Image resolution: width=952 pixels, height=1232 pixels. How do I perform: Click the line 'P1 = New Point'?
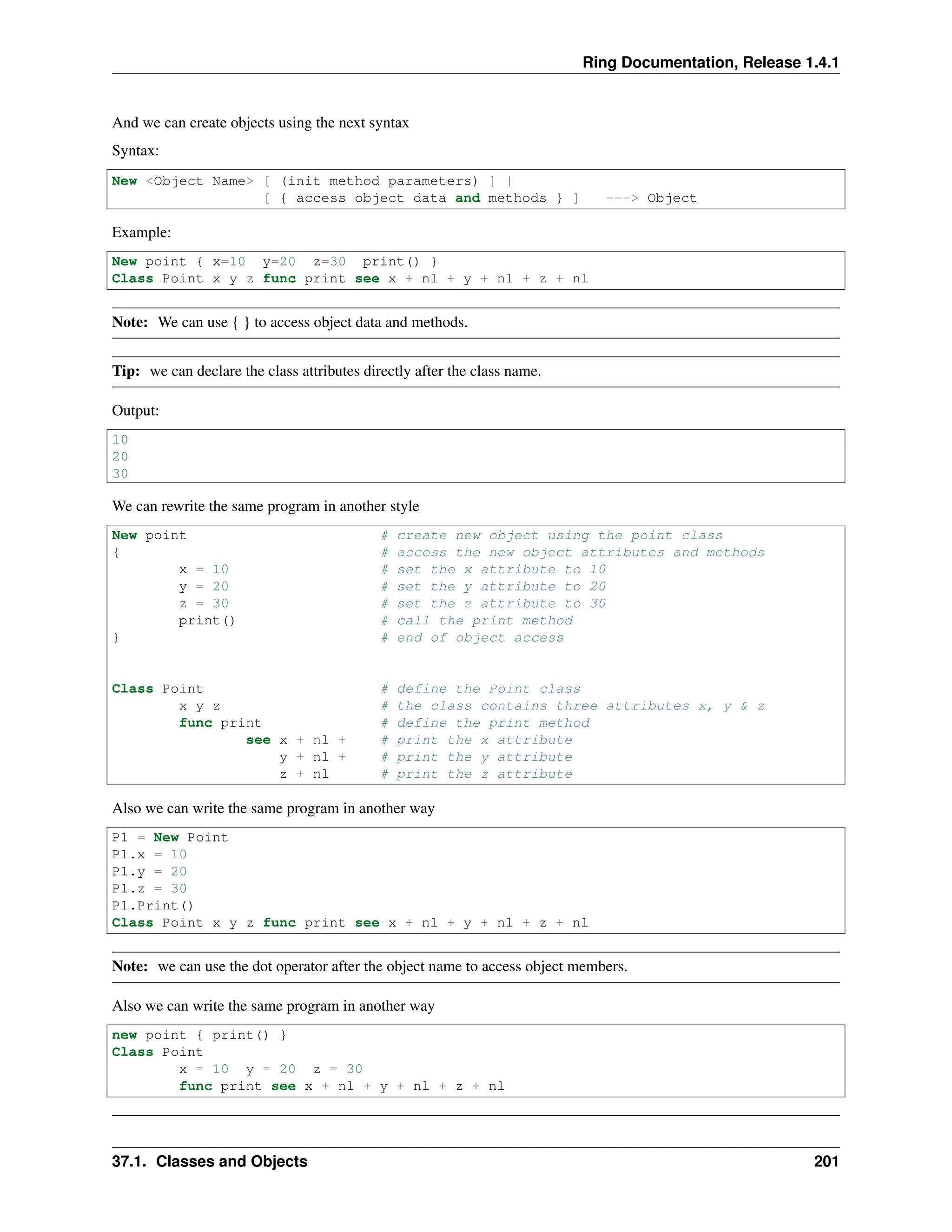(170, 838)
